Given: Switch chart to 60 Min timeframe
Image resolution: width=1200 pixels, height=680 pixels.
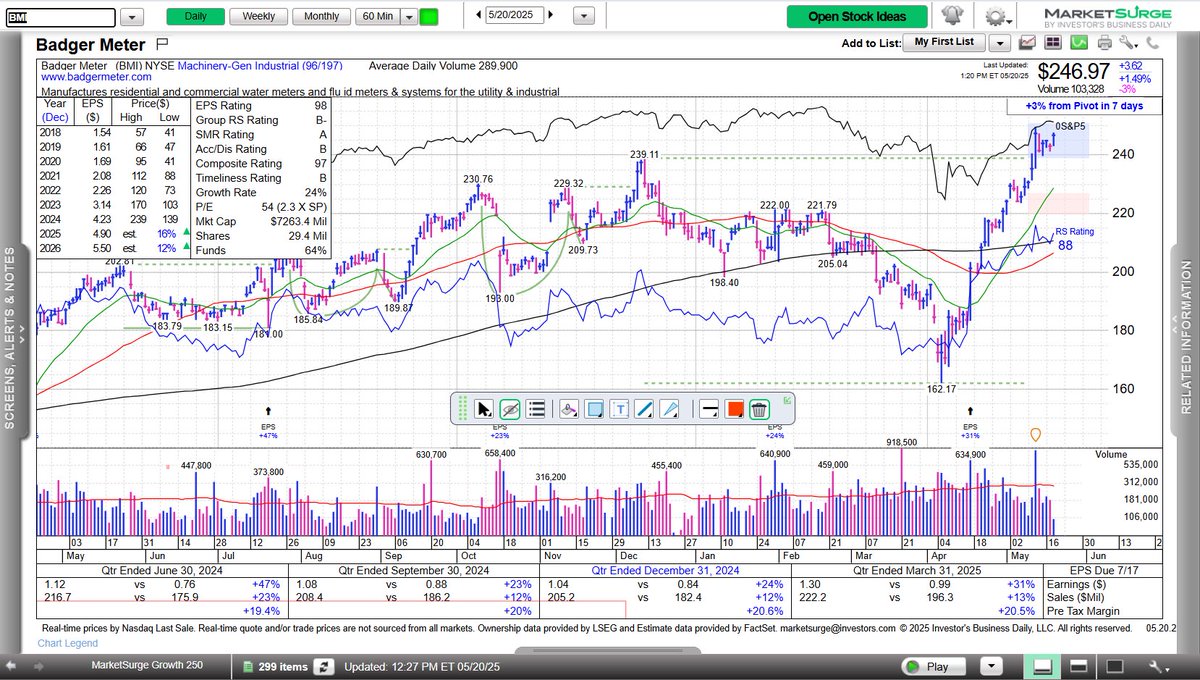Looking at the screenshot, I should pos(378,16).
